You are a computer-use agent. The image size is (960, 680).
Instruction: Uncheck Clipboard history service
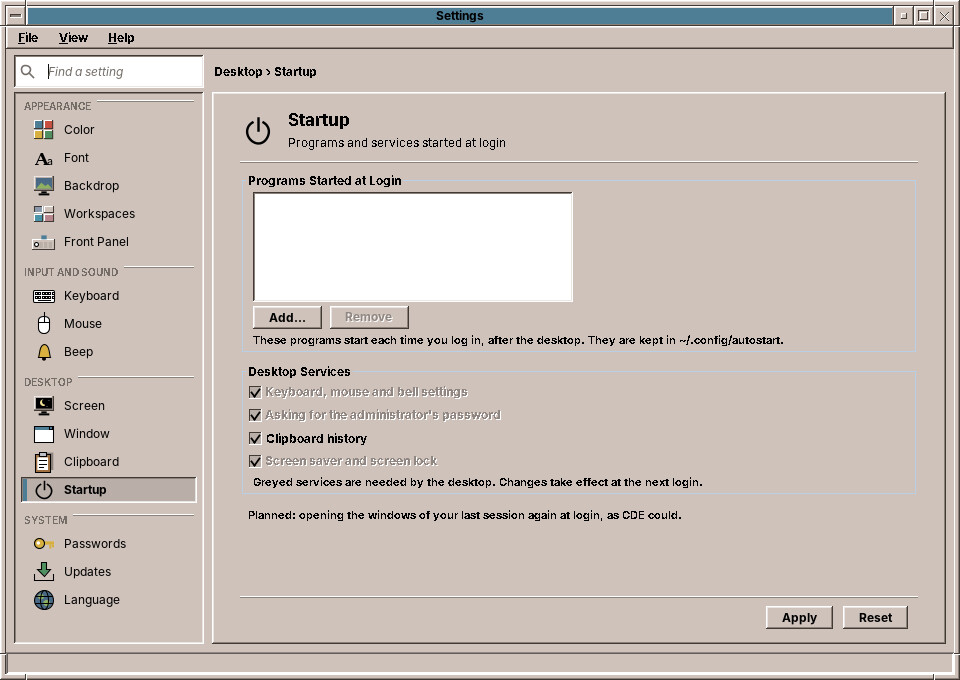pyautogui.click(x=255, y=439)
